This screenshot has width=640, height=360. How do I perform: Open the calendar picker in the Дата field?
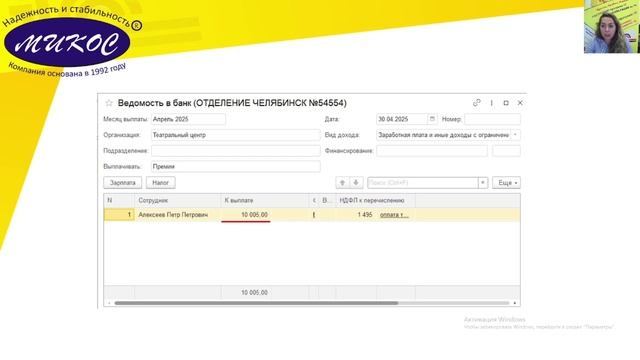[x=432, y=119]
